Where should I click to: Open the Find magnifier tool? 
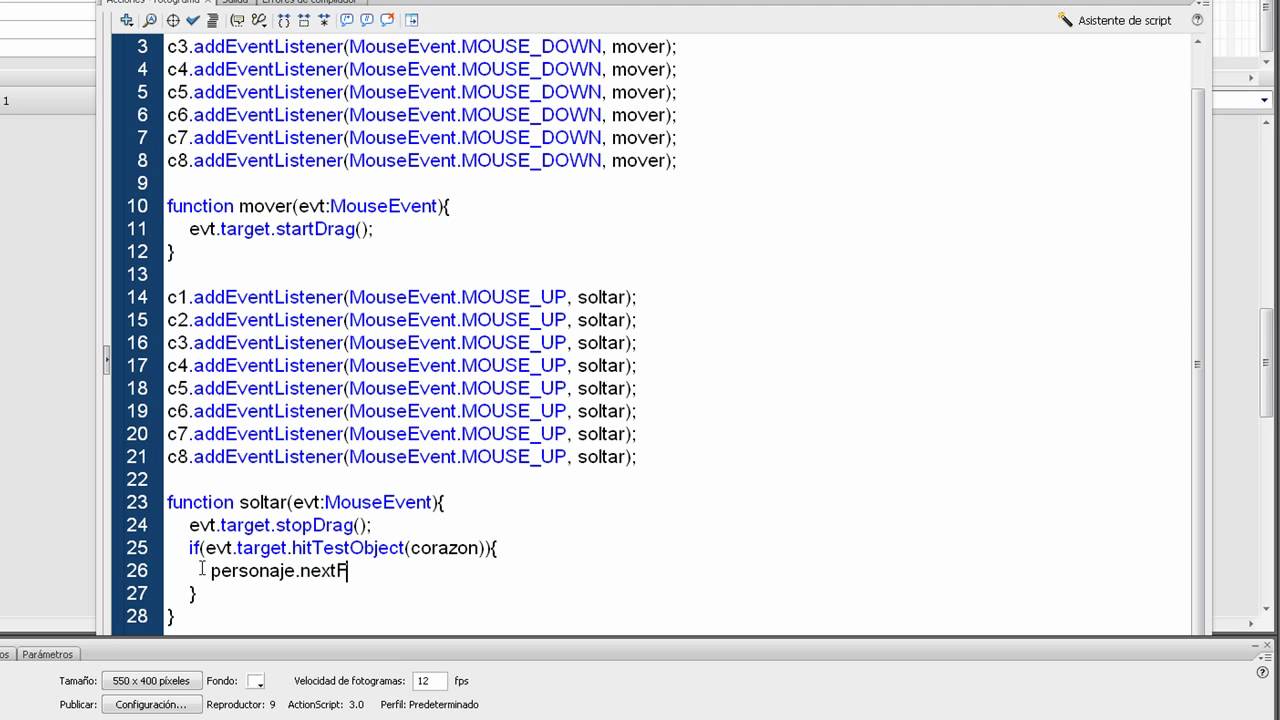coord(150,20)
